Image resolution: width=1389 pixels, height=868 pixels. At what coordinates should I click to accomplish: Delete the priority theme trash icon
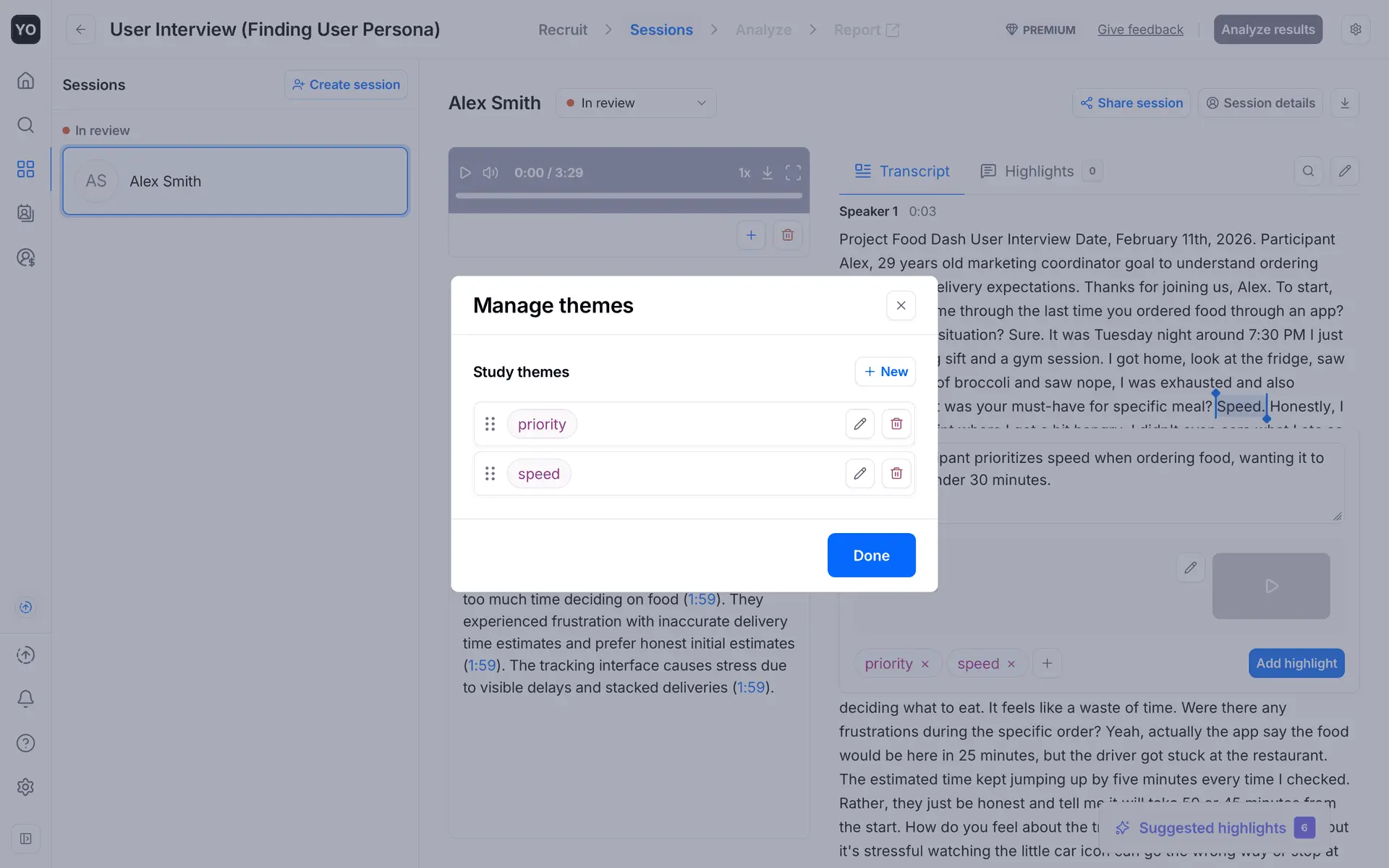click(x=896, y=424)
